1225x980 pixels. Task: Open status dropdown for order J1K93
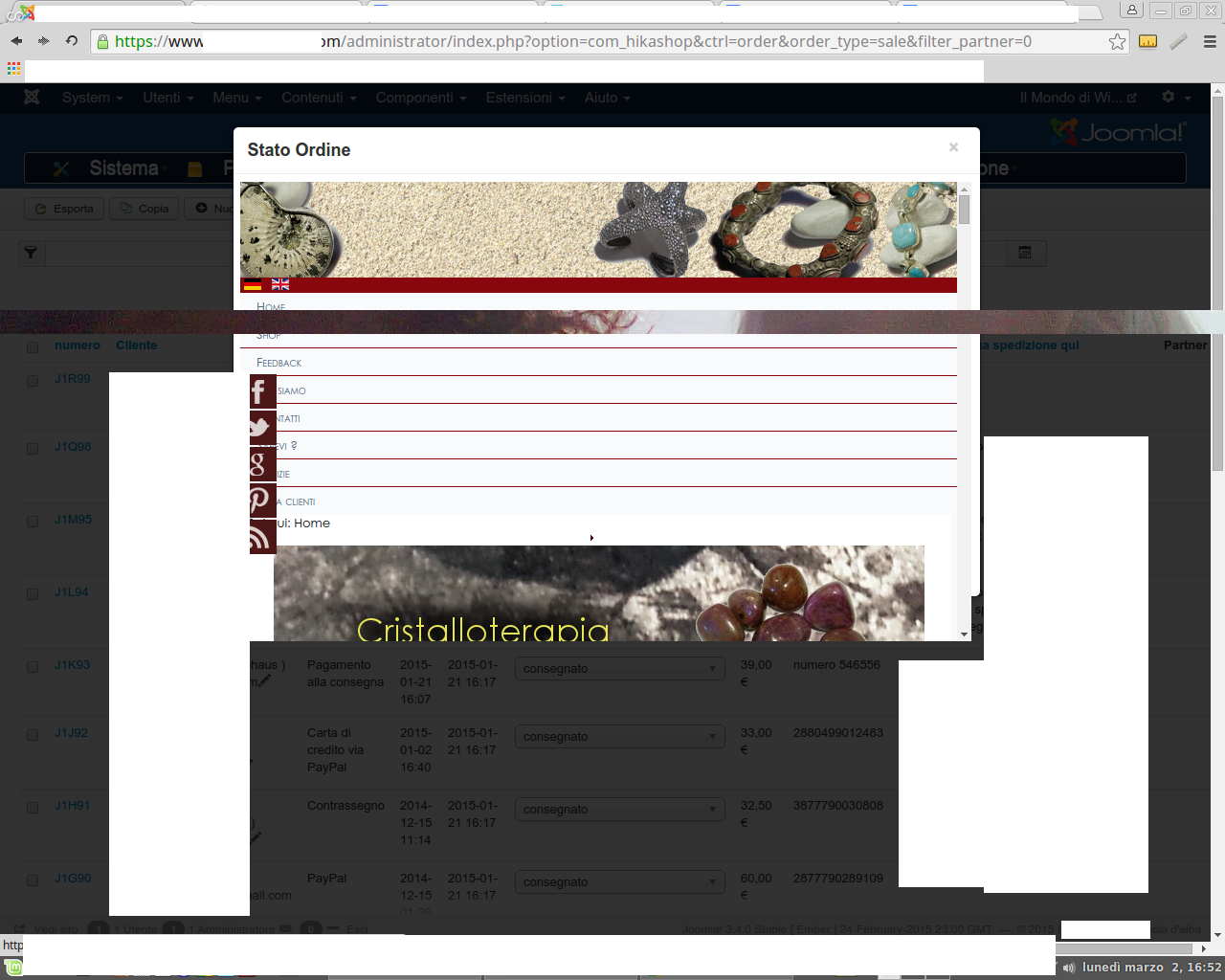point(619,669)
